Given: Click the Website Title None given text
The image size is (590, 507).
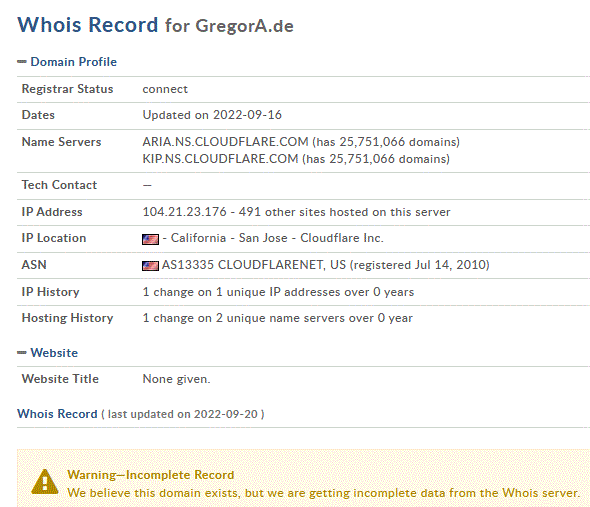Looking at the screenshot, I should (176, 379).
